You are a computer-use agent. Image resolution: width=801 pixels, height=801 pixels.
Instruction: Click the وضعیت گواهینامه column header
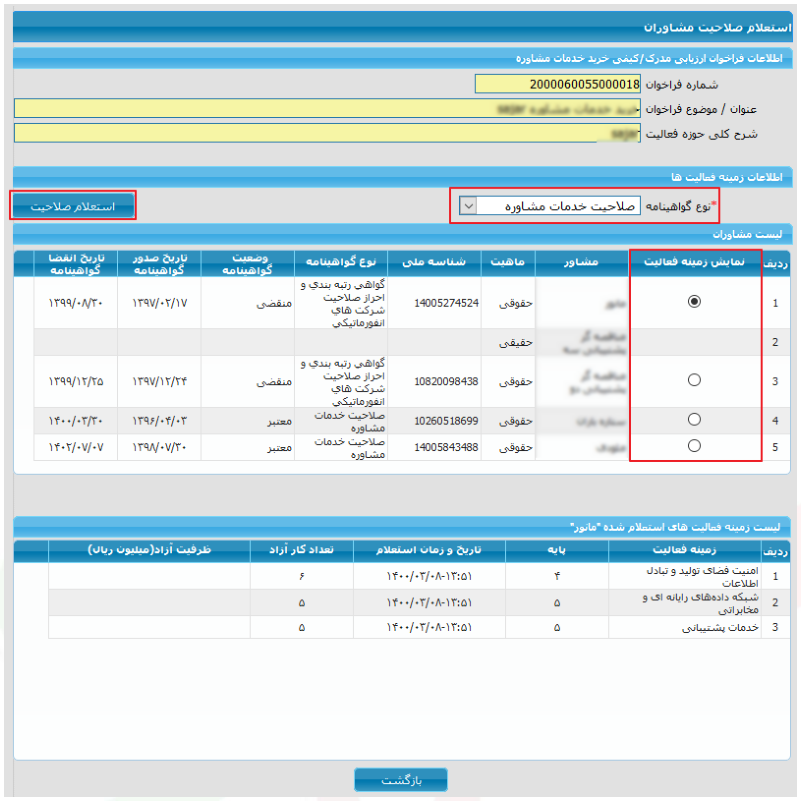[248, 264]
